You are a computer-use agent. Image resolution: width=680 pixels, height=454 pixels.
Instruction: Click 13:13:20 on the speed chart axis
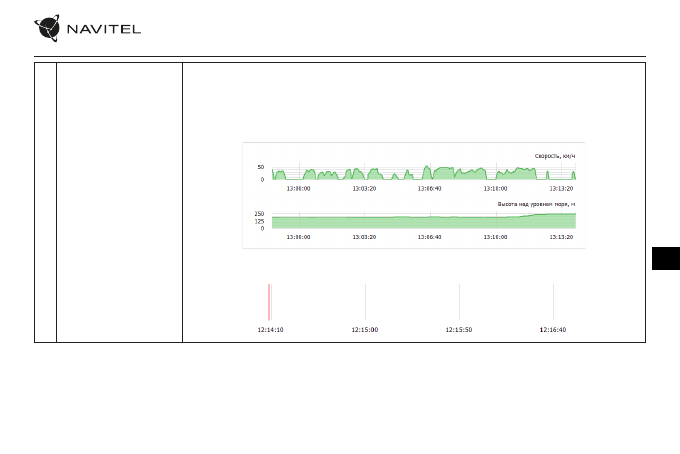click(x=562, y=187)
